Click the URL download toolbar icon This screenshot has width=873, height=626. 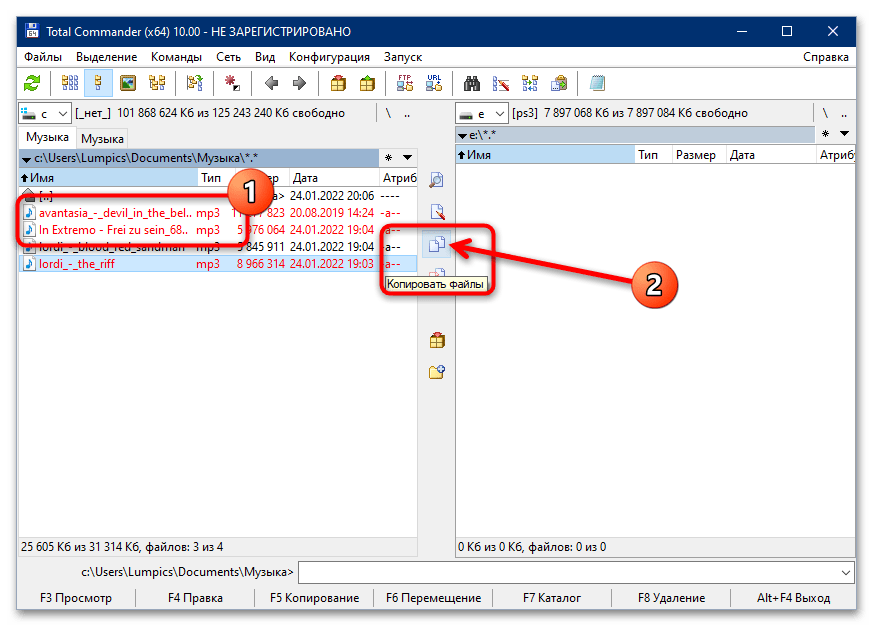(434, 83)
